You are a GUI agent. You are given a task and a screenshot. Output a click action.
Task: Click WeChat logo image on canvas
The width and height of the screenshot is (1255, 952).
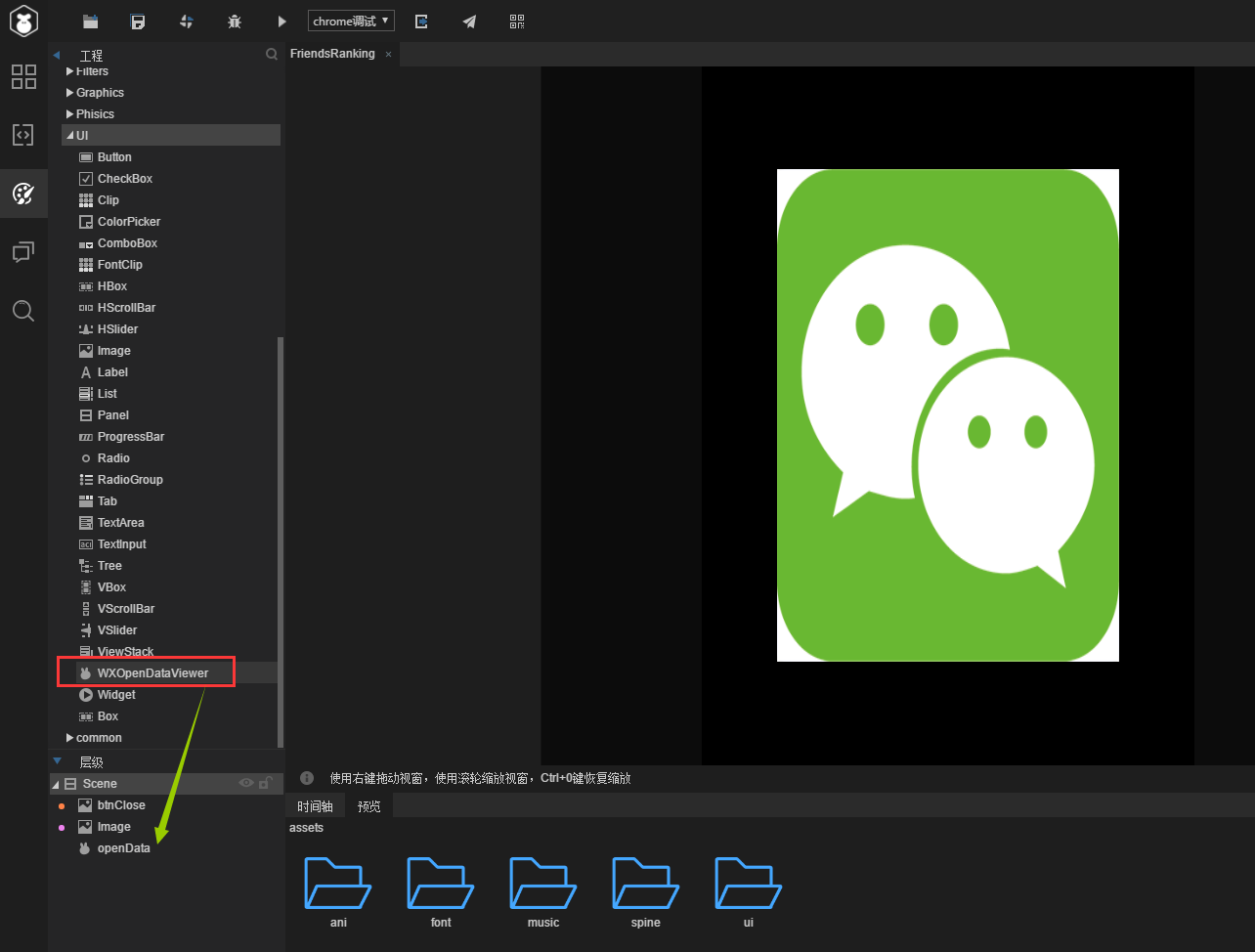click(948, 415)
